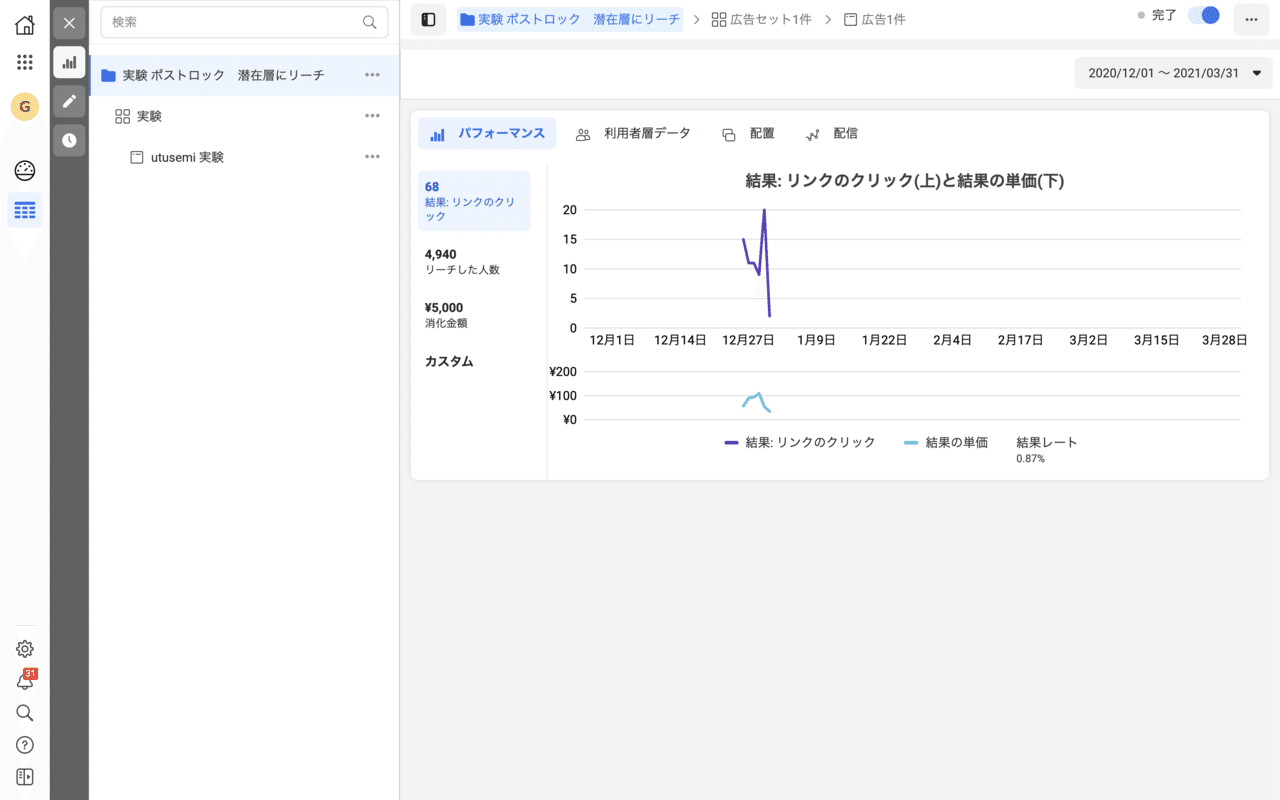Screen dimensions: 1280x800
Task: Click the Home icon in left sidebar
Action: point(25,25)
